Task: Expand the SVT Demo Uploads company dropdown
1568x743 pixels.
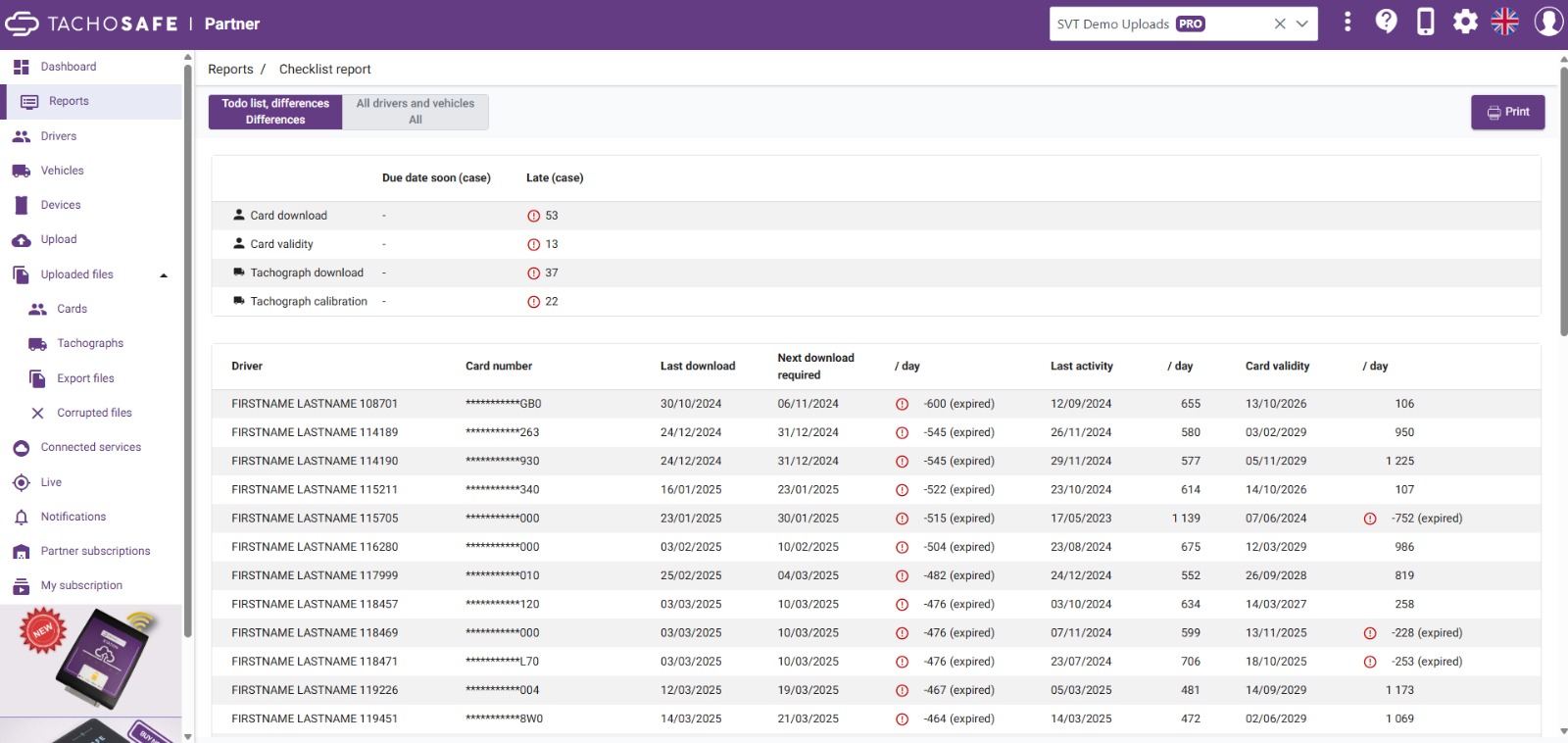Action: [x=1302, y=24]
